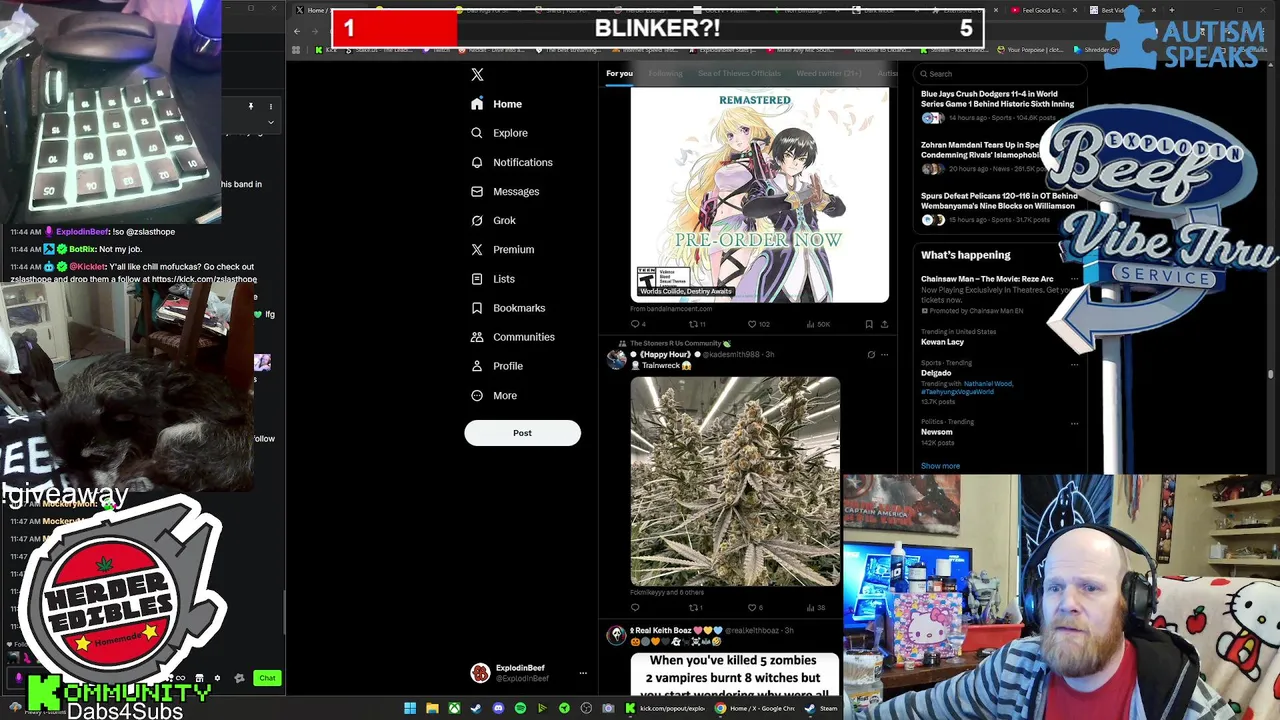Open the PRE-ORDER NOW ad image
The image size is (1280, 720).
click(759, 195)
